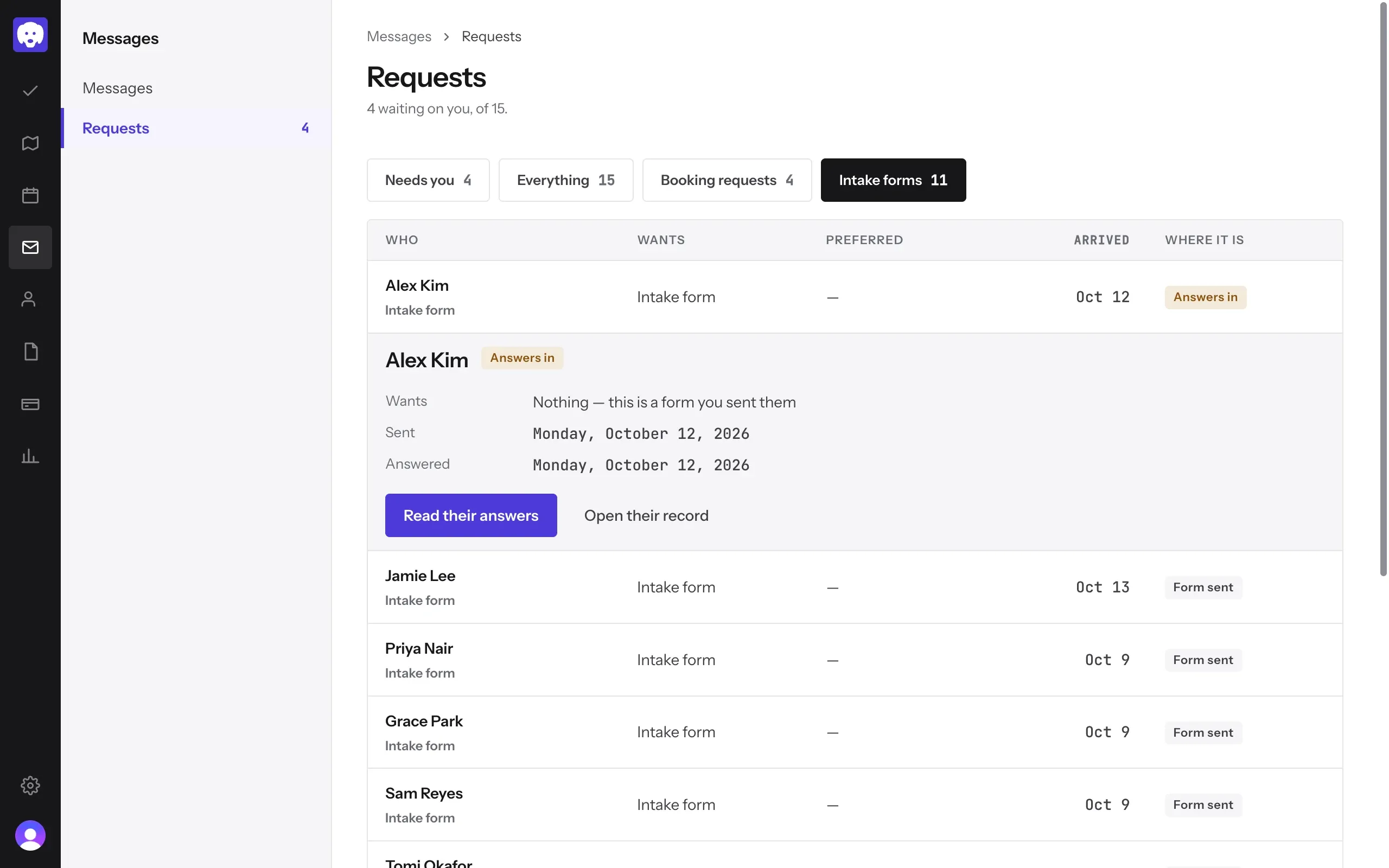Click Form sent badge in Grace Park row

[1203, 732]
